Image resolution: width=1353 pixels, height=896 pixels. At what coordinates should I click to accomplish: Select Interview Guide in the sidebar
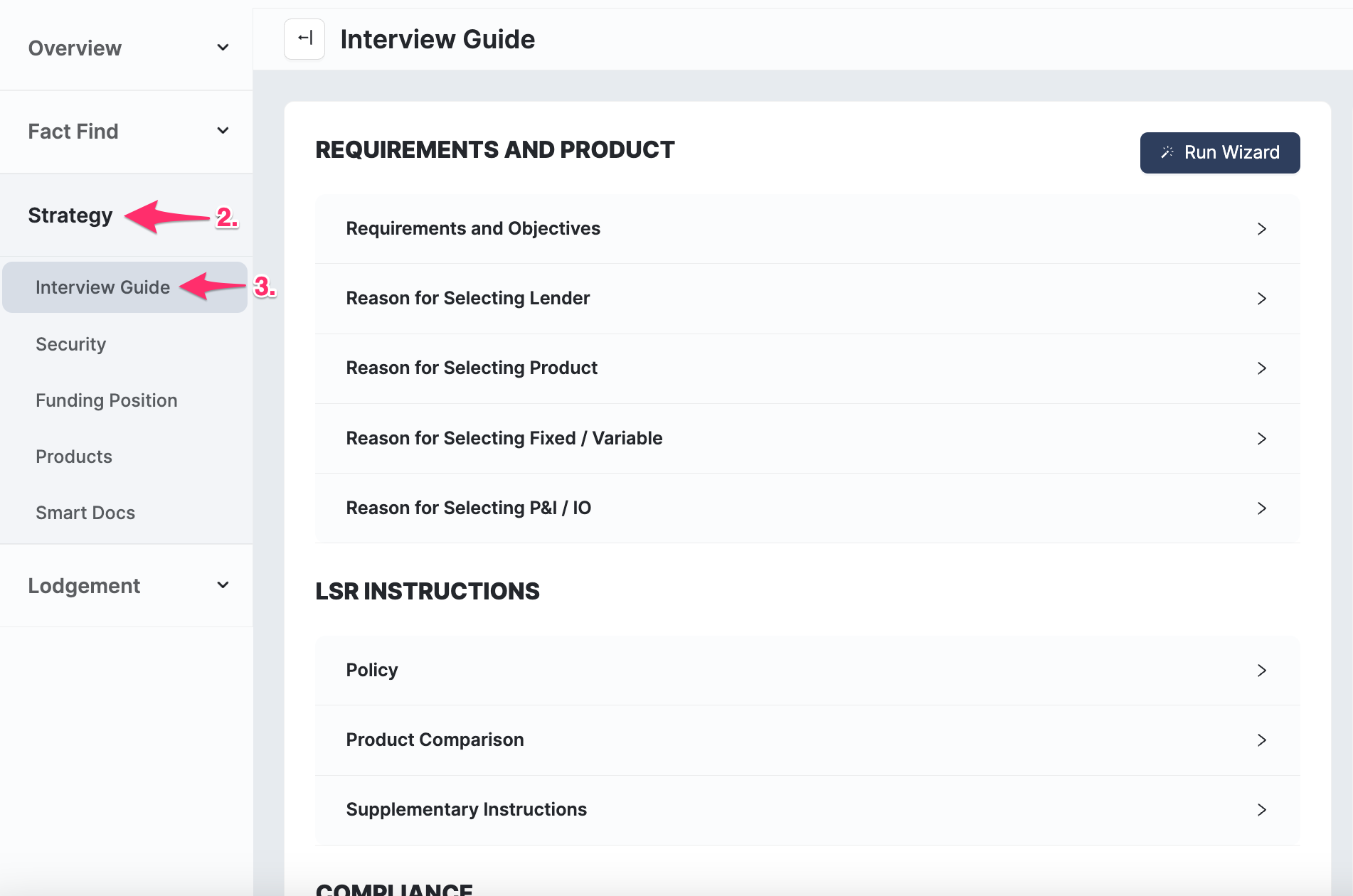[x=102, y=287]
